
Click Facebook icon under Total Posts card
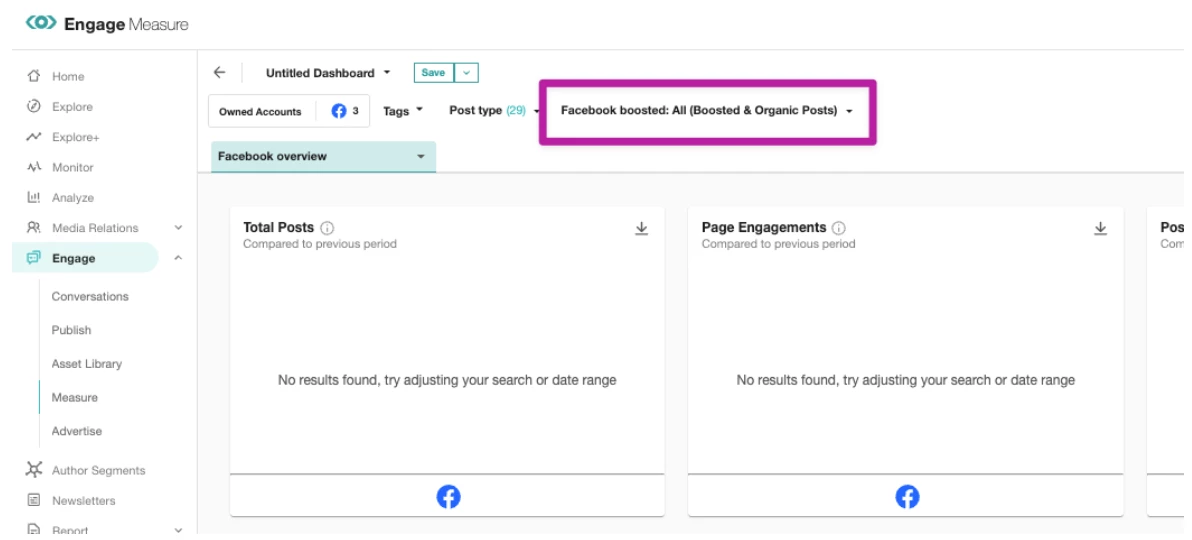448,497
